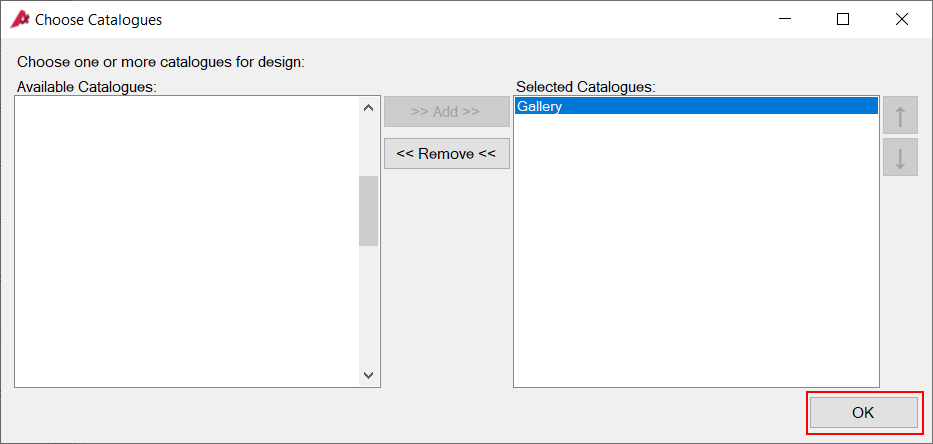Click empty space below Gallery in Selected list
This screenshot has height=444, width=933.
[x=696, y=250]
